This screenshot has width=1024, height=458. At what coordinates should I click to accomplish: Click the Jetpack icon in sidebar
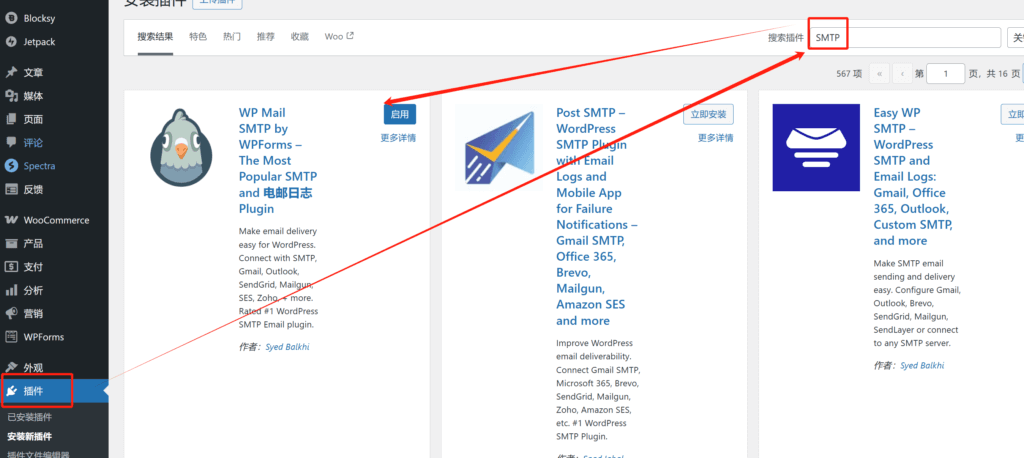[x=11, y=42]
